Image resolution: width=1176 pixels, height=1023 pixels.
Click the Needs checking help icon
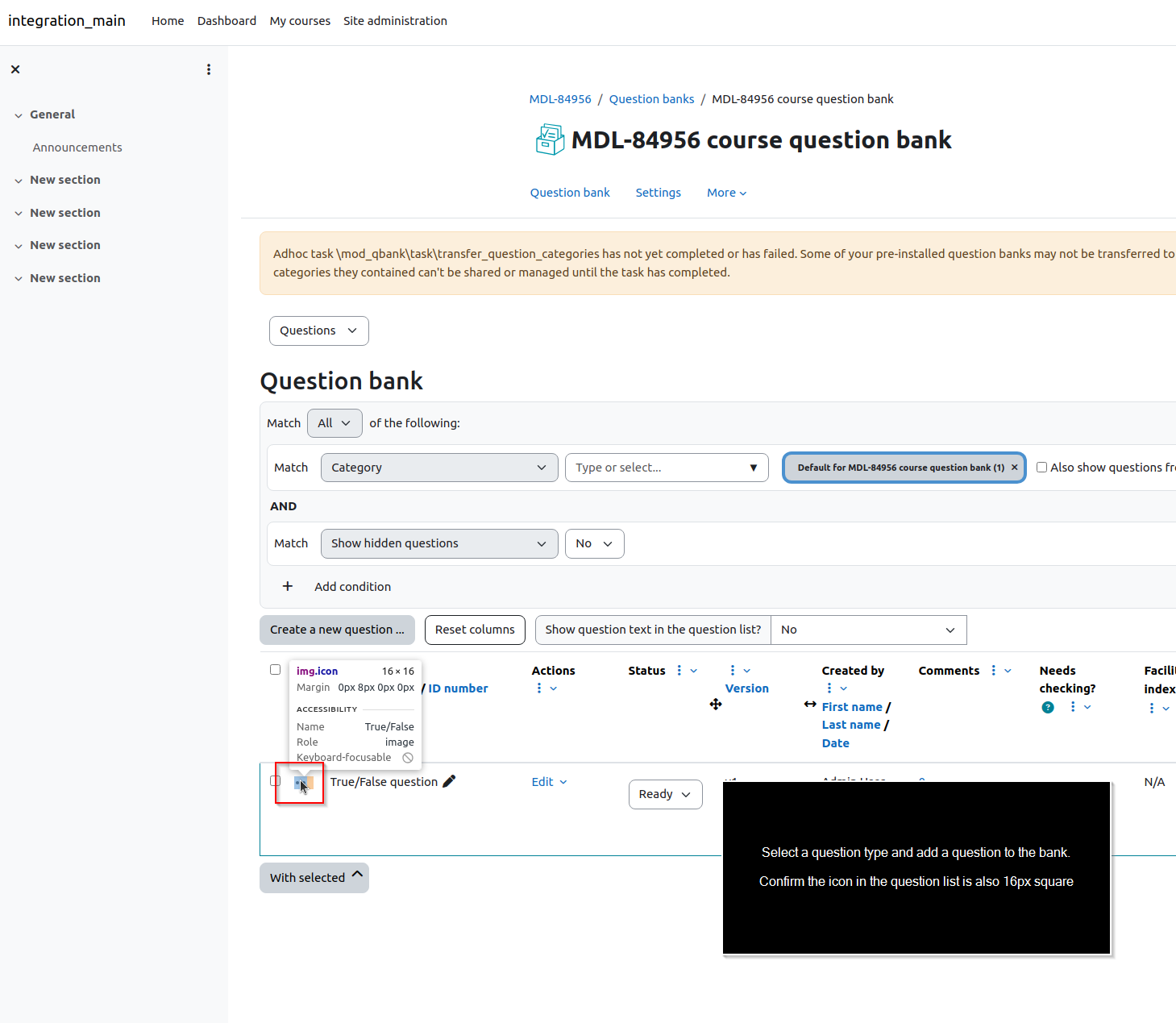(x=1048, y=708)
